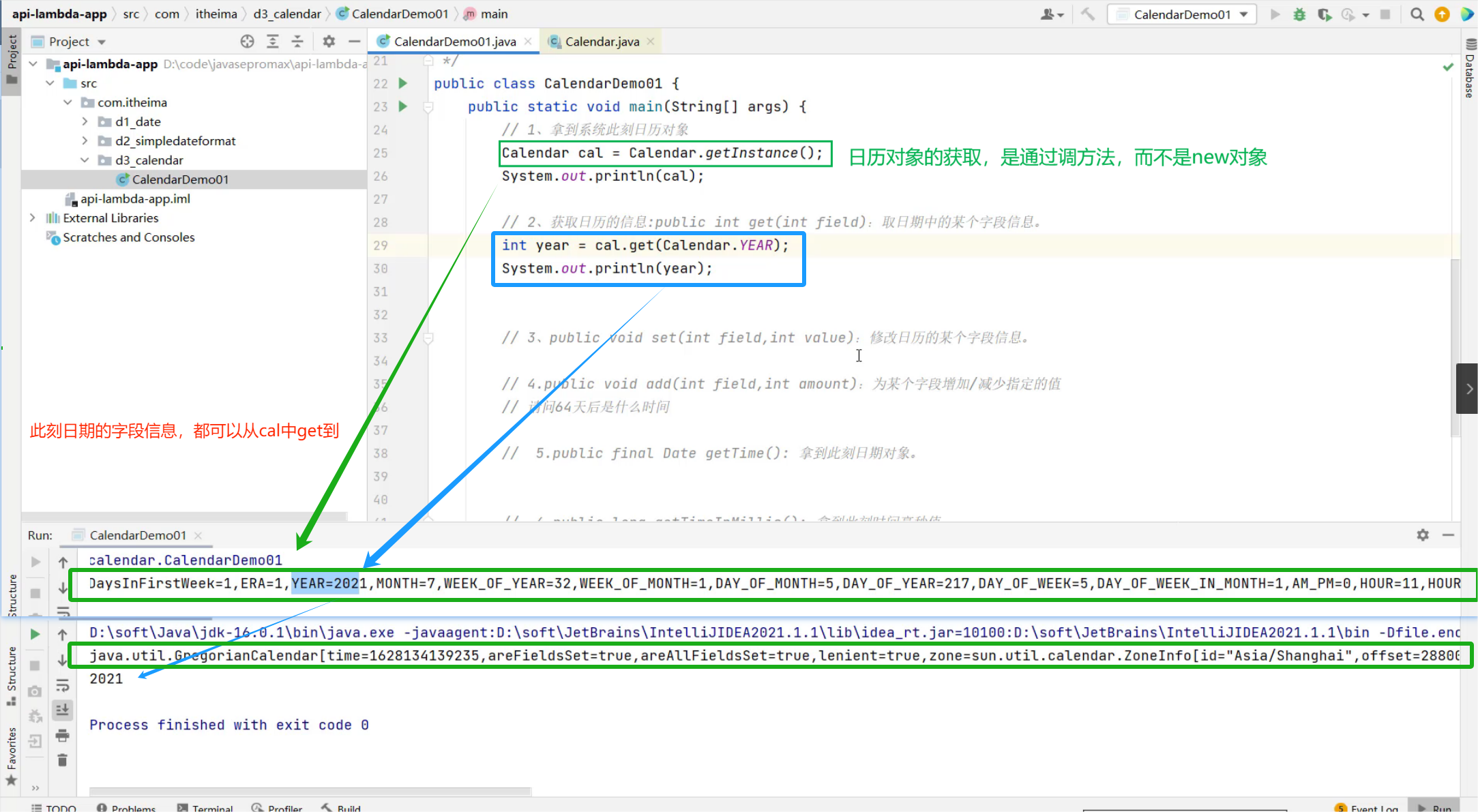Click the print icon in Run panel
Viewport: 1478px width, 812px height.
pos(62,736)
